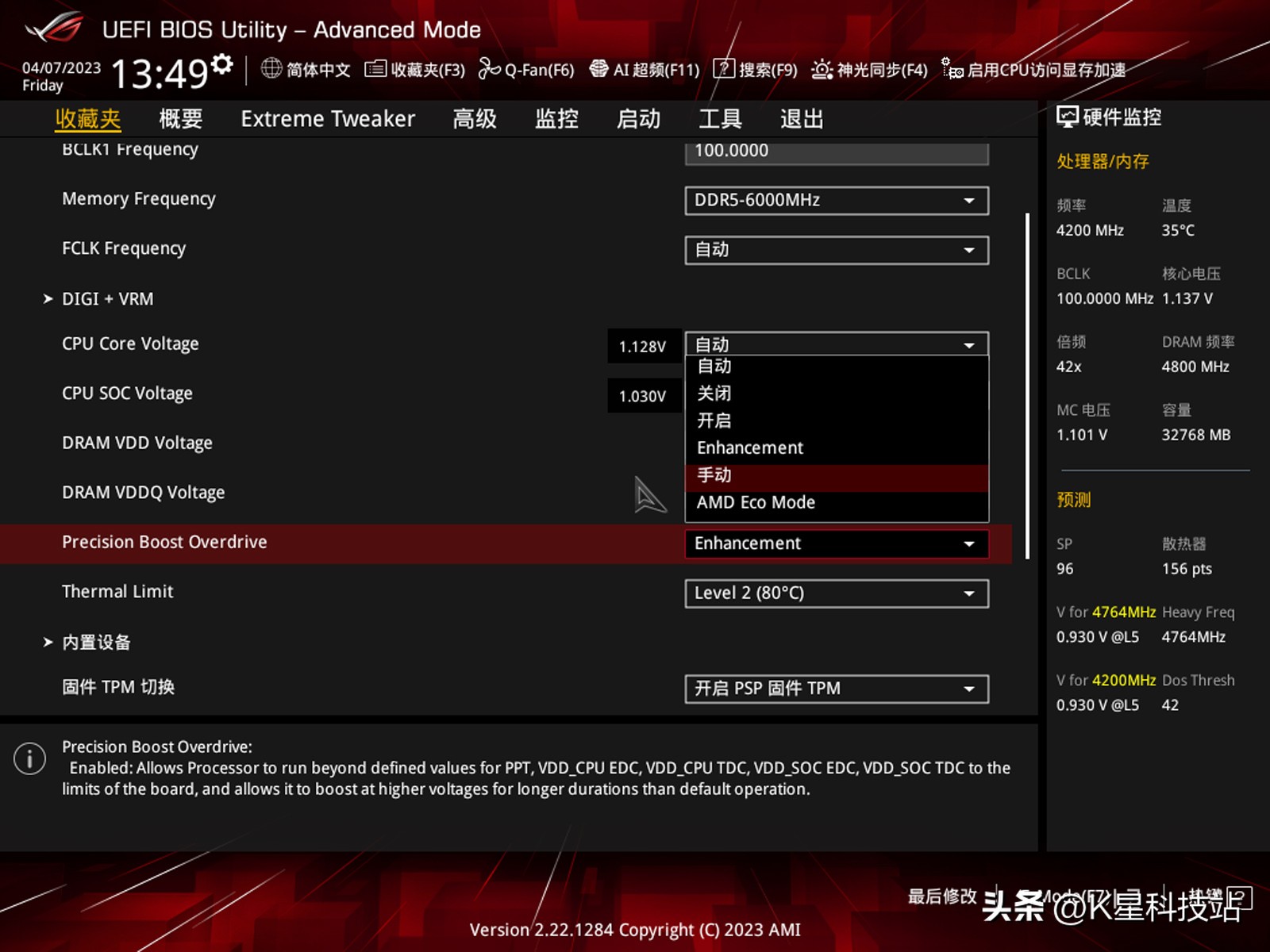This screenshot has width=1270, height=952.
Task: Enable 启用CPU访问显存加速 acceleration option
Action: pyautogui.click(x=1040, y=70)
